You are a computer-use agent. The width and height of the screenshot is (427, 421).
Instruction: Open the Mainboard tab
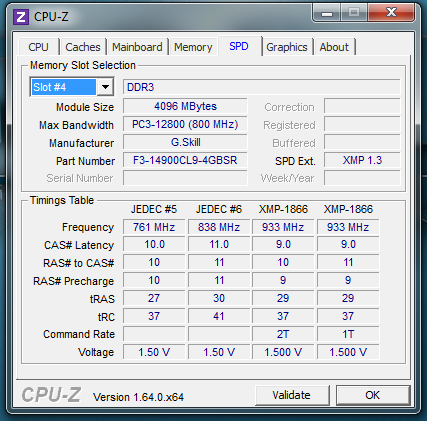tap(137, 47)
